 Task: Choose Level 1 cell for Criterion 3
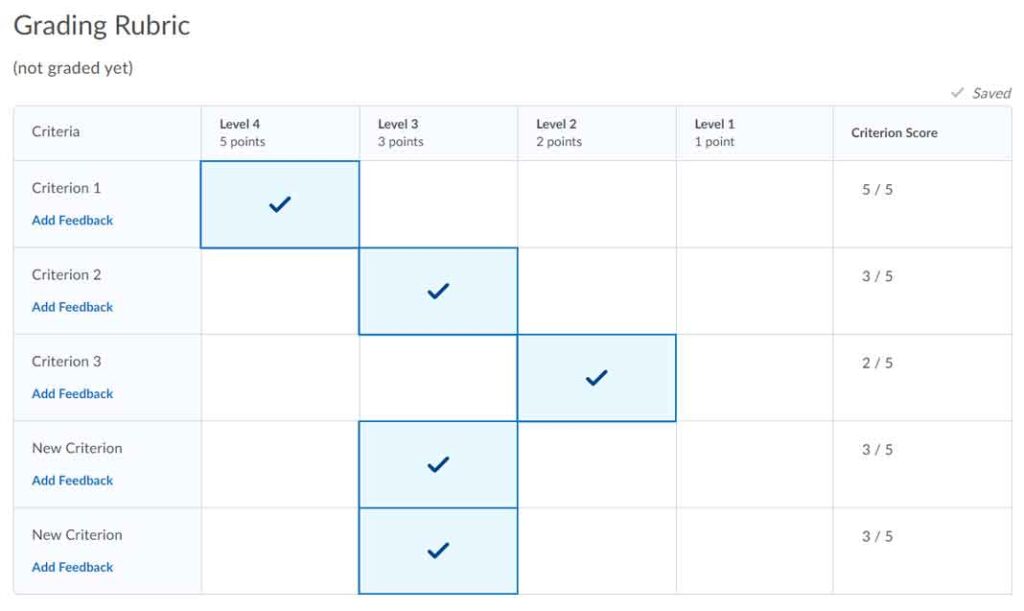click(x=755, y=378)
